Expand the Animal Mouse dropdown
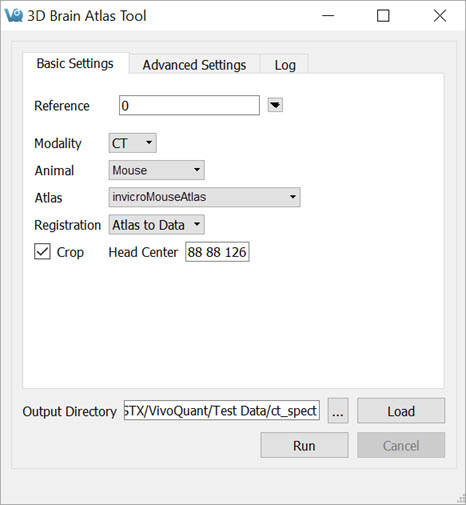 [157, 170]
